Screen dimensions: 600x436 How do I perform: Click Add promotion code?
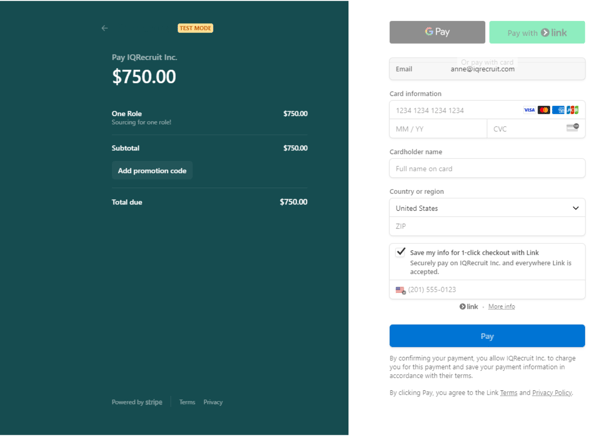[152, 171]
